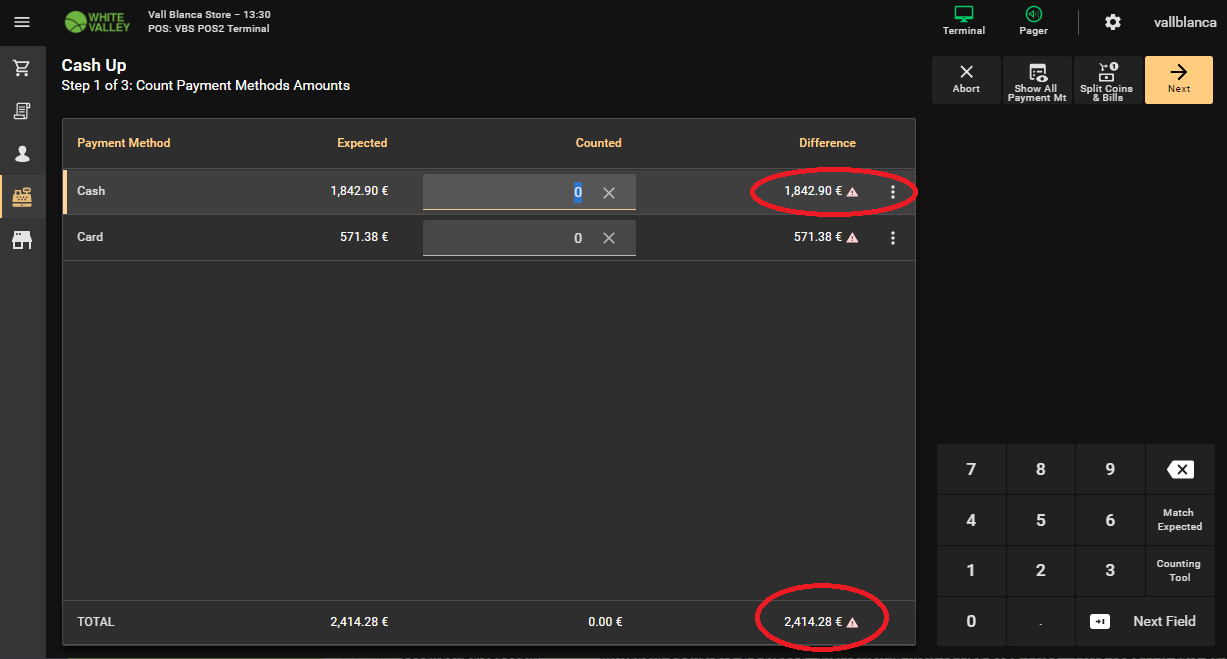Open the shopping cart sales view
The width and height of the screenshot is (1227, 659).
click(22, 68)
